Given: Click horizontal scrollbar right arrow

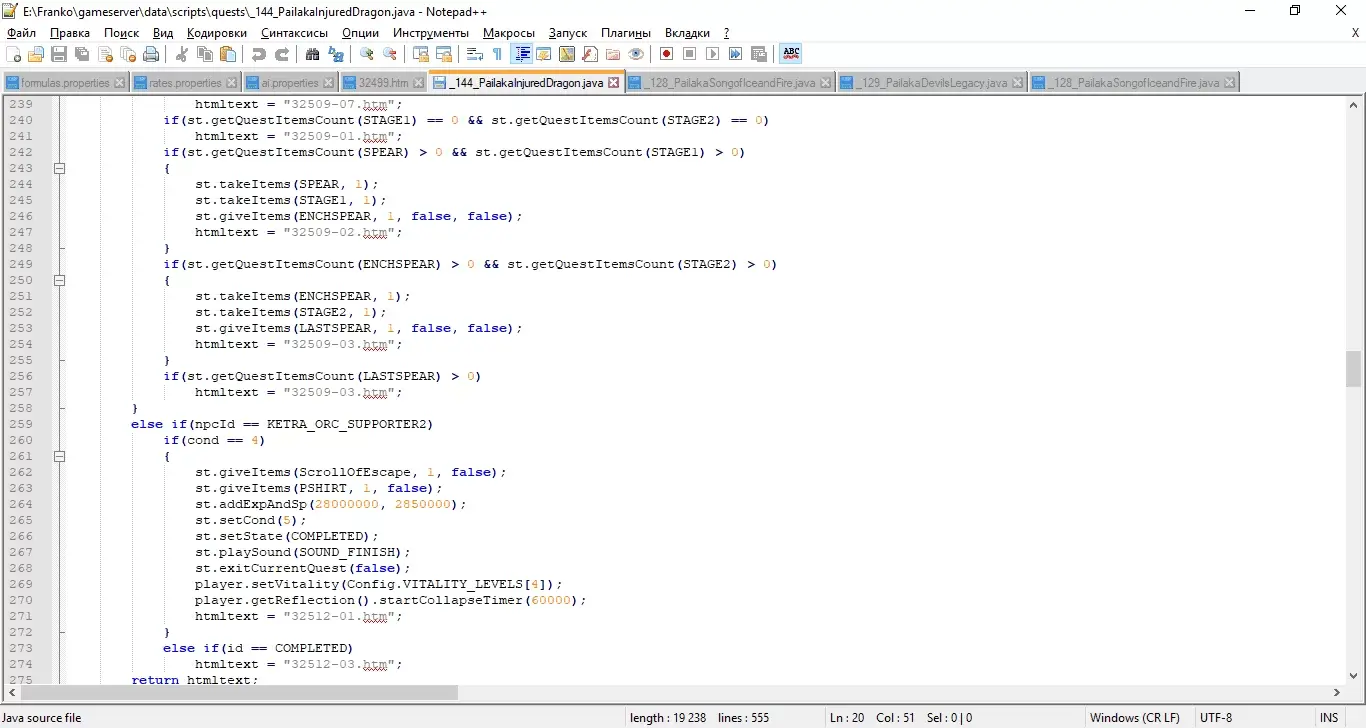Looking at the screenshot, I should tap(1337, 692).
